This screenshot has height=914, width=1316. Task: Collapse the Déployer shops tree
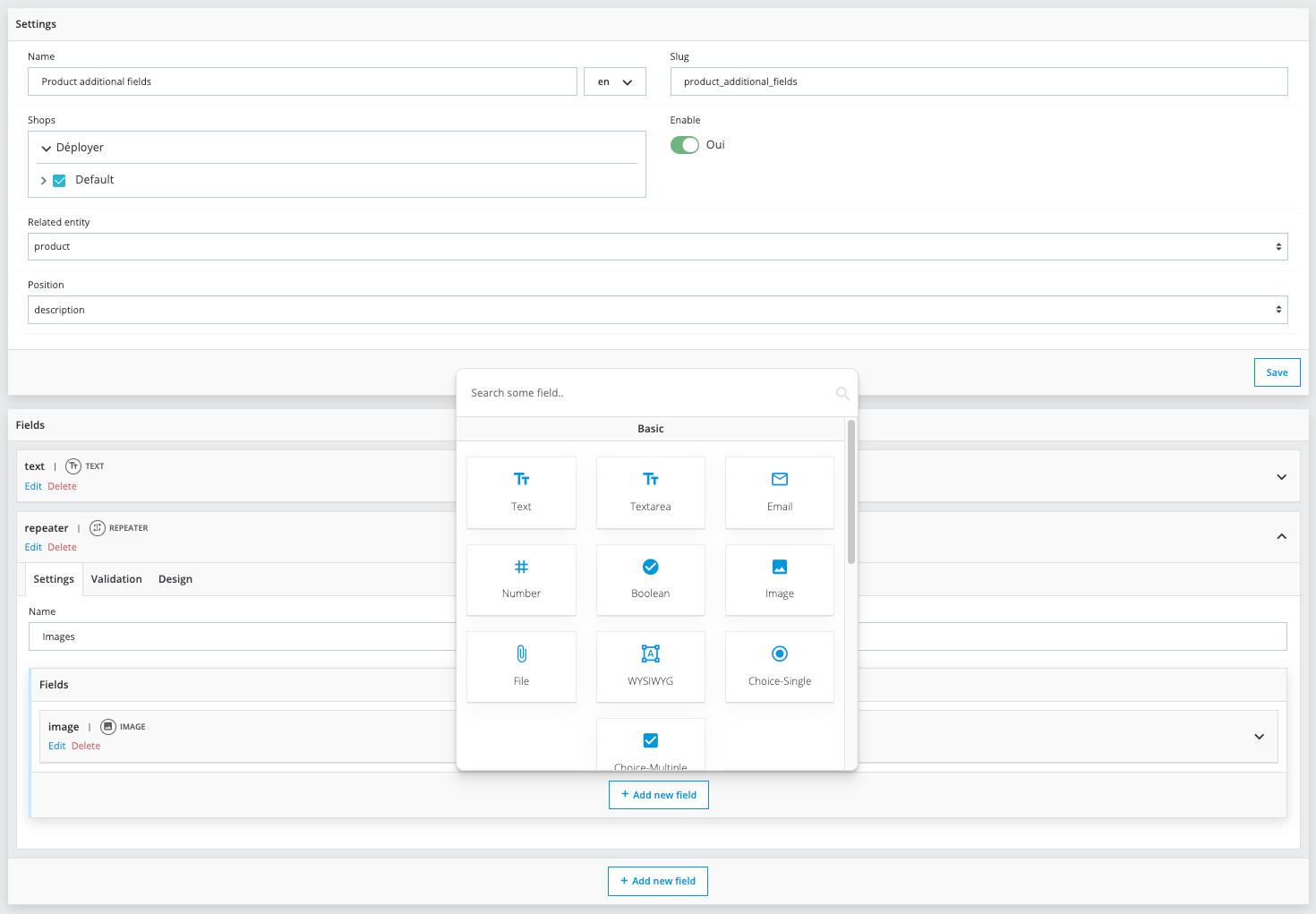click(47, 149)
